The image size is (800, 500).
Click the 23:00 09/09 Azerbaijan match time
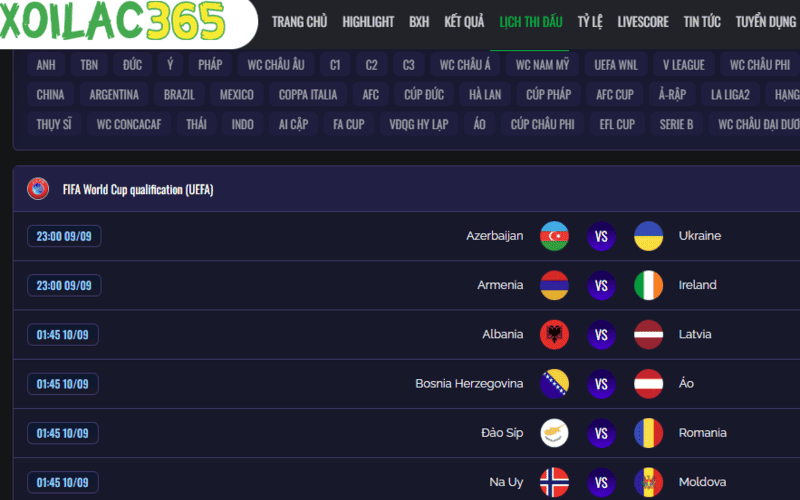64,236
